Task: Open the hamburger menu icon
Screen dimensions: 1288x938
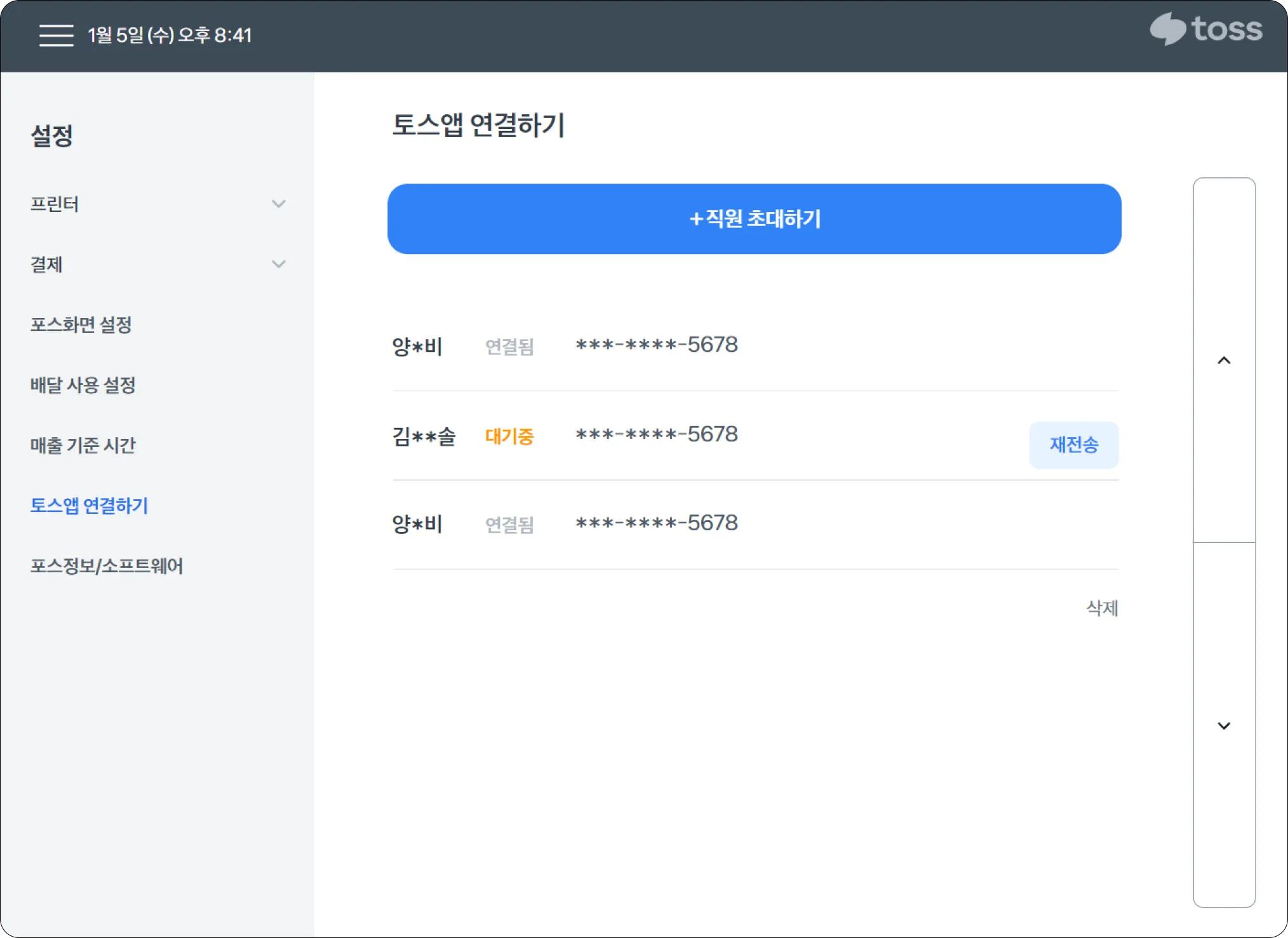Action: (56, 36)
